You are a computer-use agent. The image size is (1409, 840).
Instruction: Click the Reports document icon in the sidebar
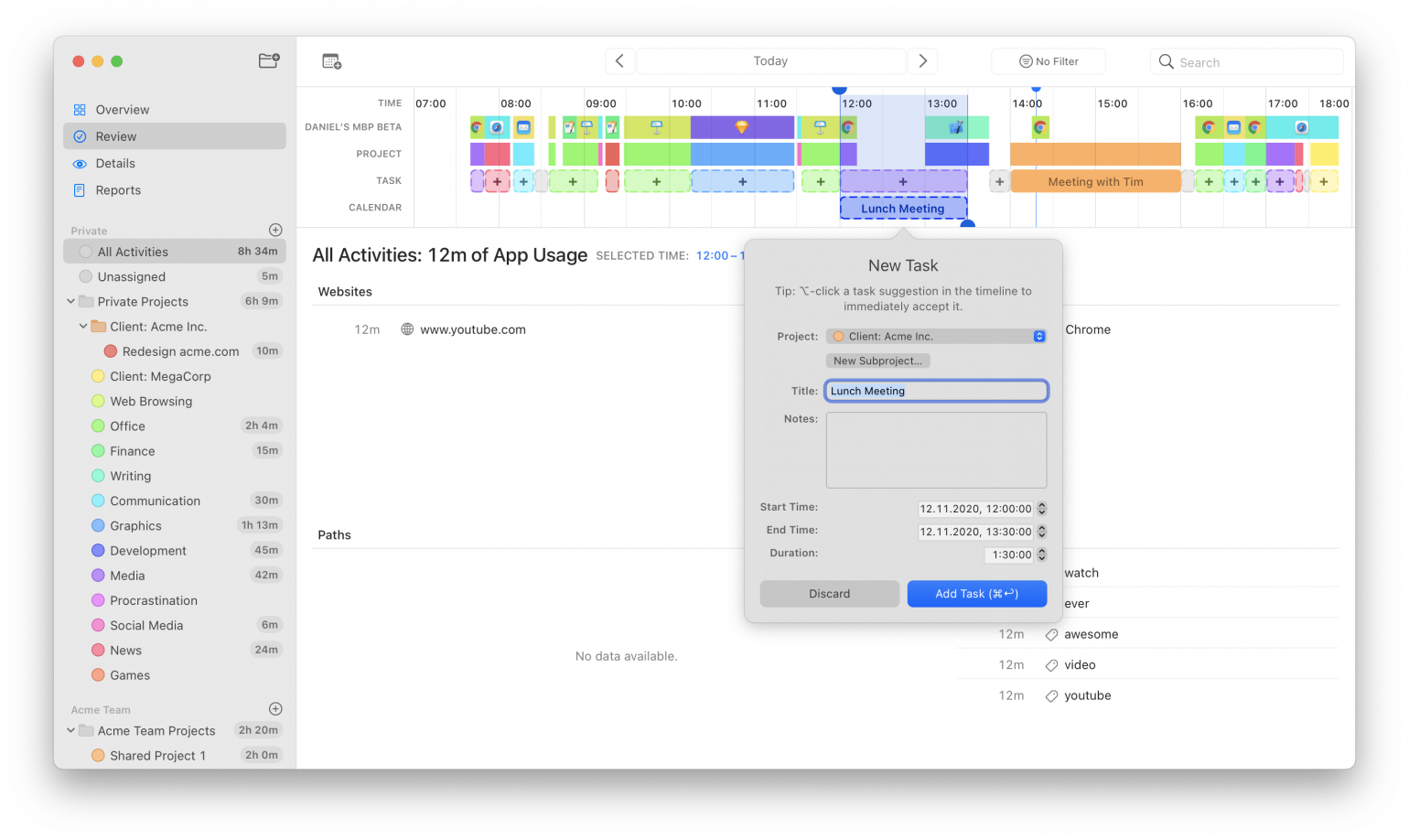[x=79, y=190]
